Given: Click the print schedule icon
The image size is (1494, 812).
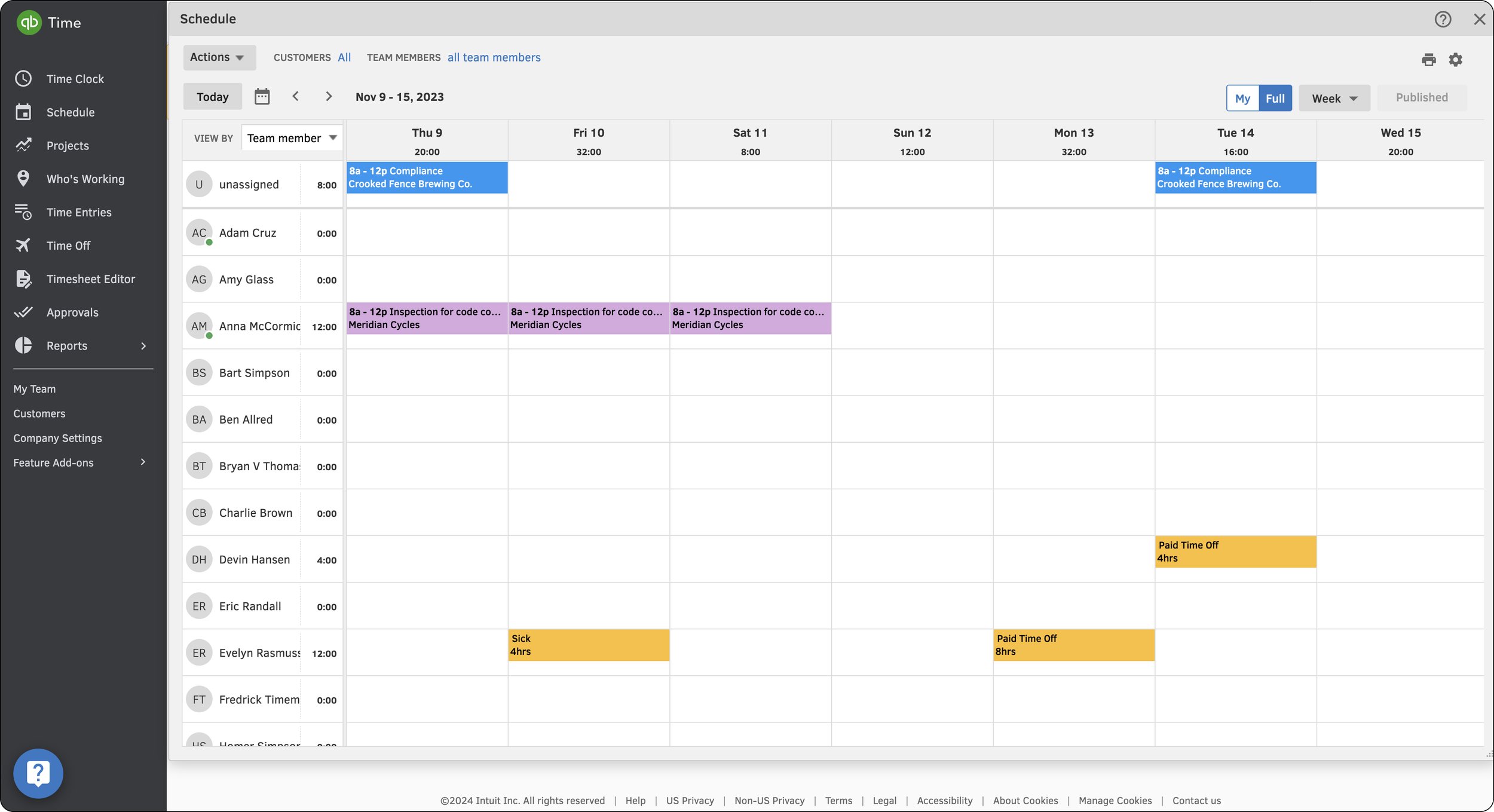Looking at the screenshot, I should pyautogui.click(x=1428, y=60).
